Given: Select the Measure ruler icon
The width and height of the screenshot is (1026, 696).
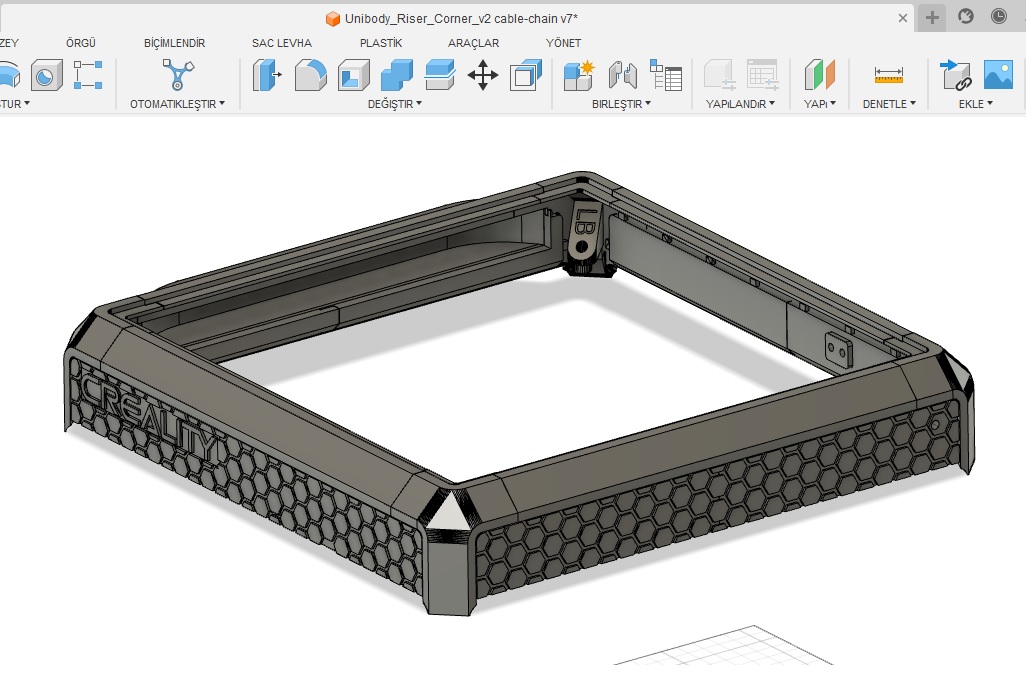Looking at the screenshot, I should pos(888,75).
